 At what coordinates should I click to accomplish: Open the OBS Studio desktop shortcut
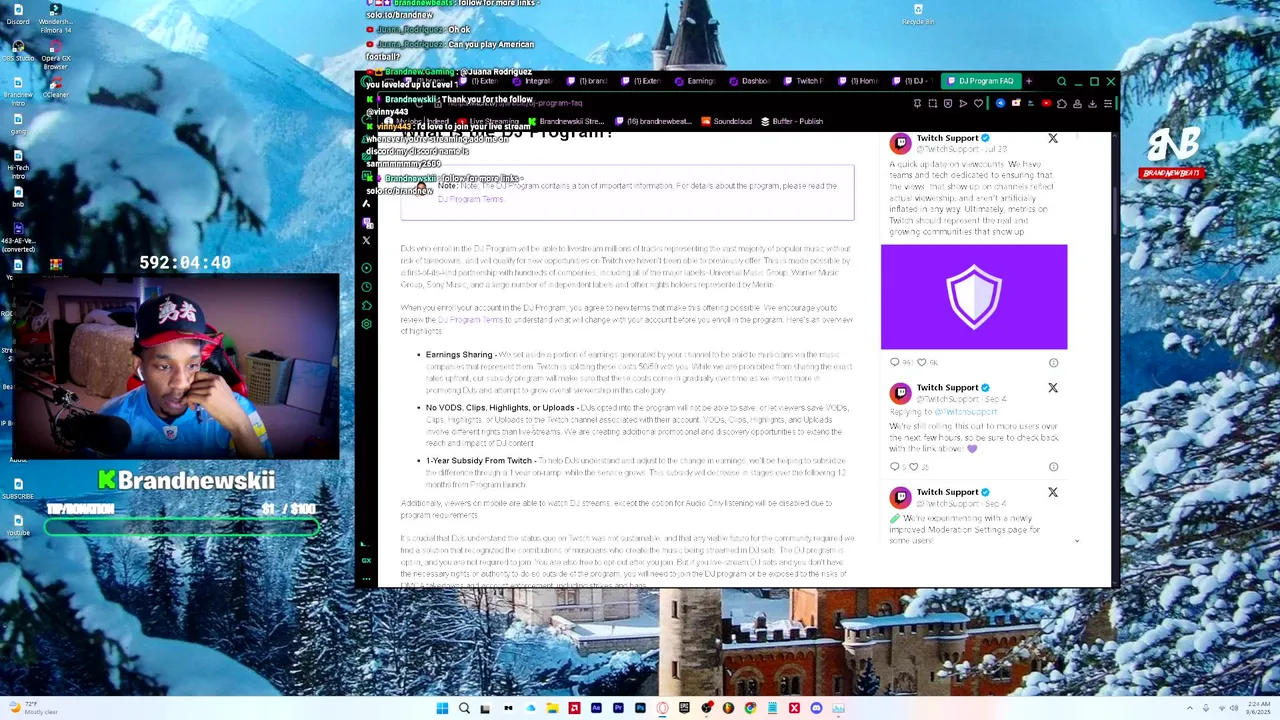coord(18,50)
